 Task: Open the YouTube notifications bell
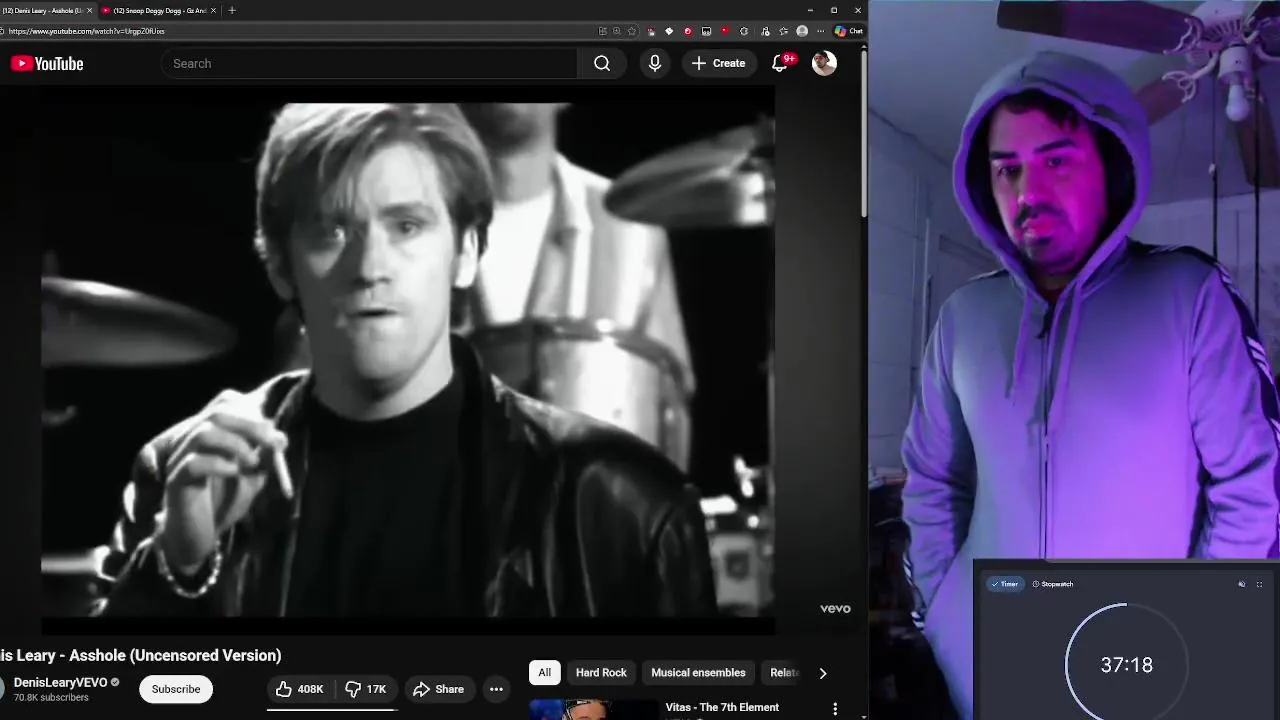[780, 63]
